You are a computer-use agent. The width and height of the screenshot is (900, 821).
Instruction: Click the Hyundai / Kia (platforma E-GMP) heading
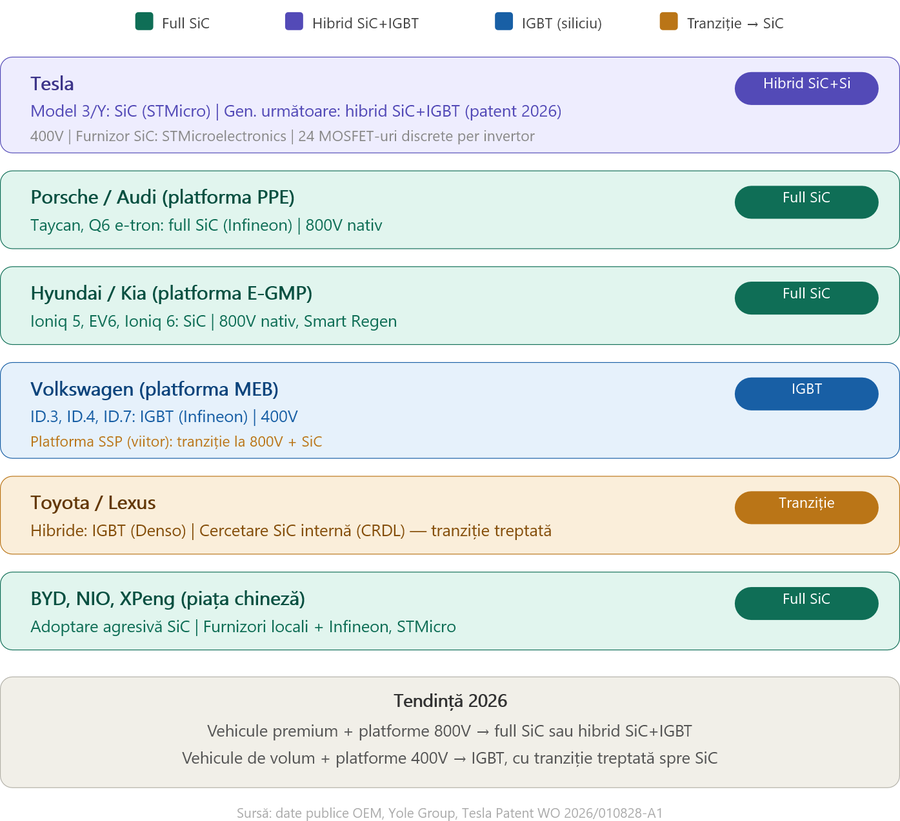click(x=171, y=293)
